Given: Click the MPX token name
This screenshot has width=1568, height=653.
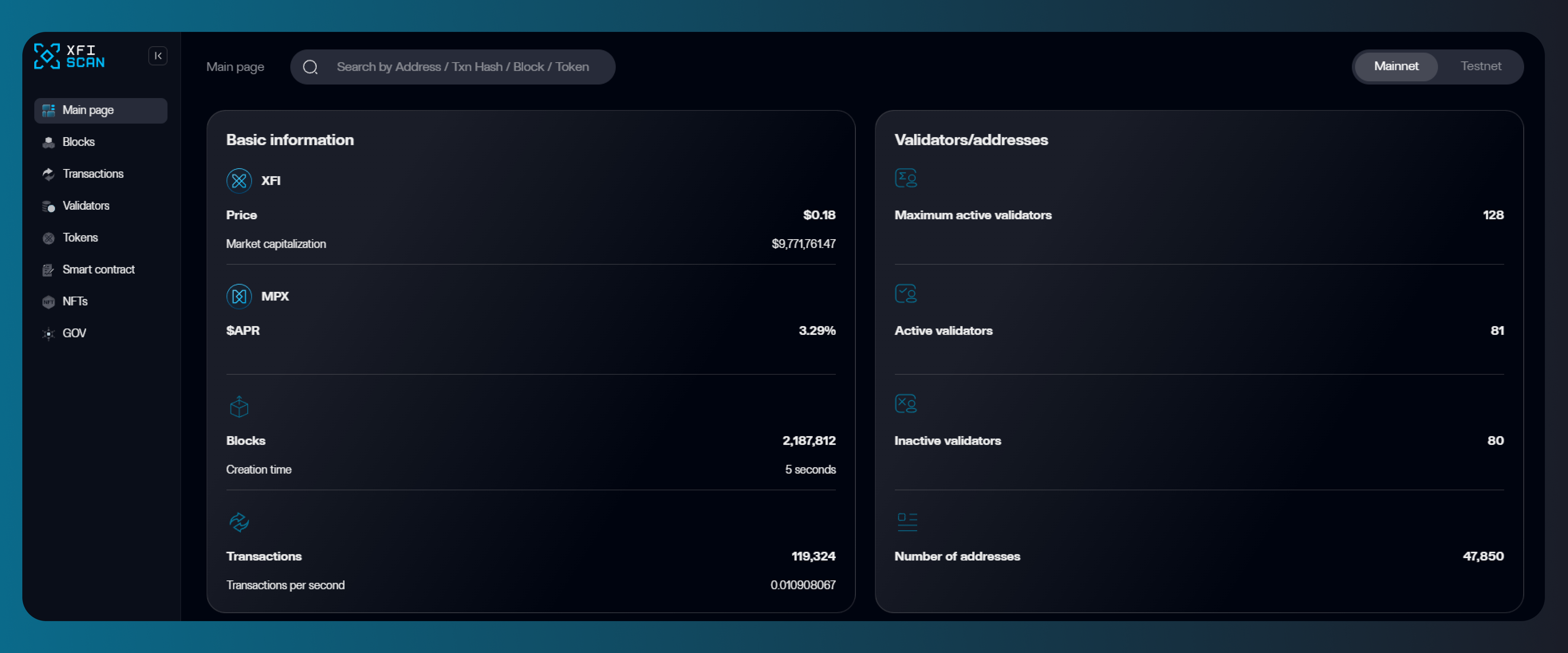Looking at the screenshot, I should pyautogui.click(x=275, y=296).
